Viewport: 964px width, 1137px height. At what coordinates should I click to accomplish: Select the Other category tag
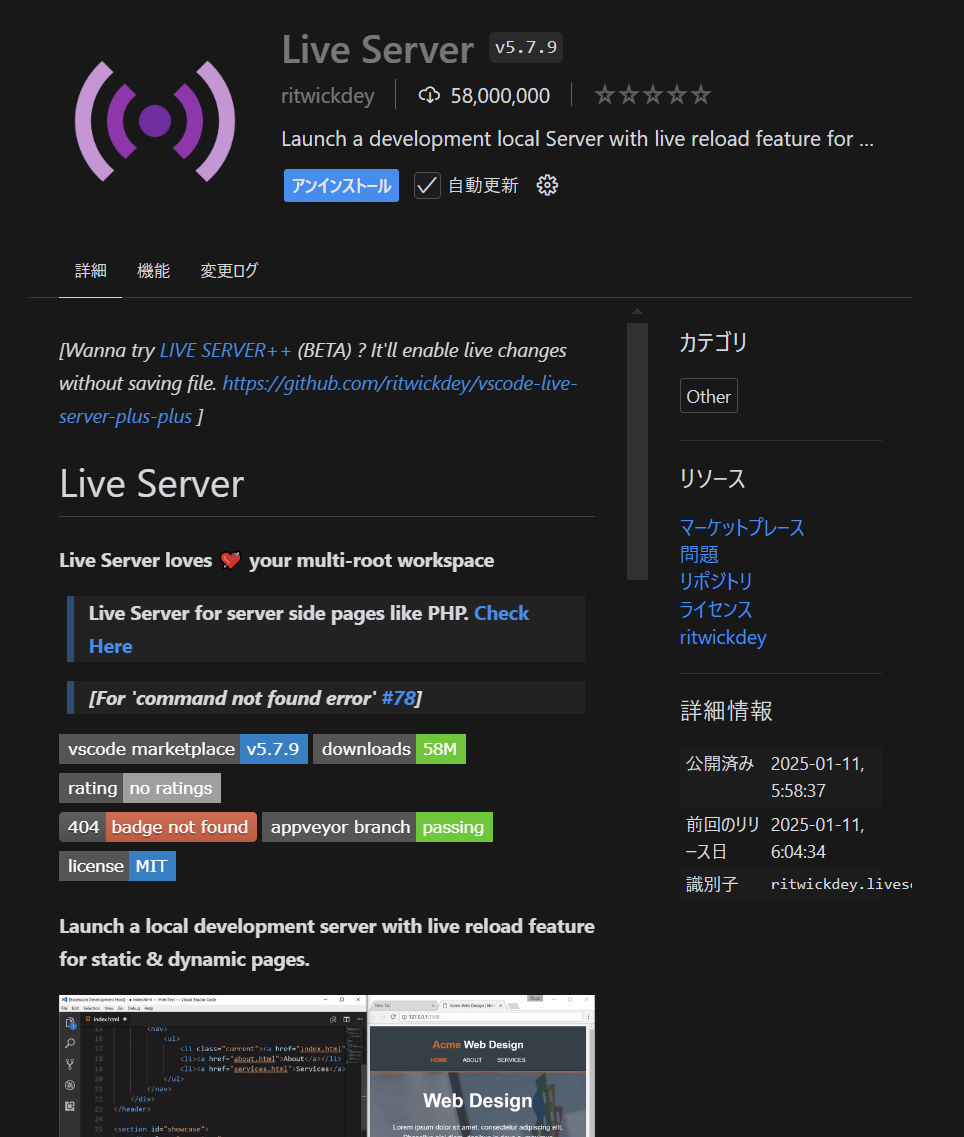point(709,396)
